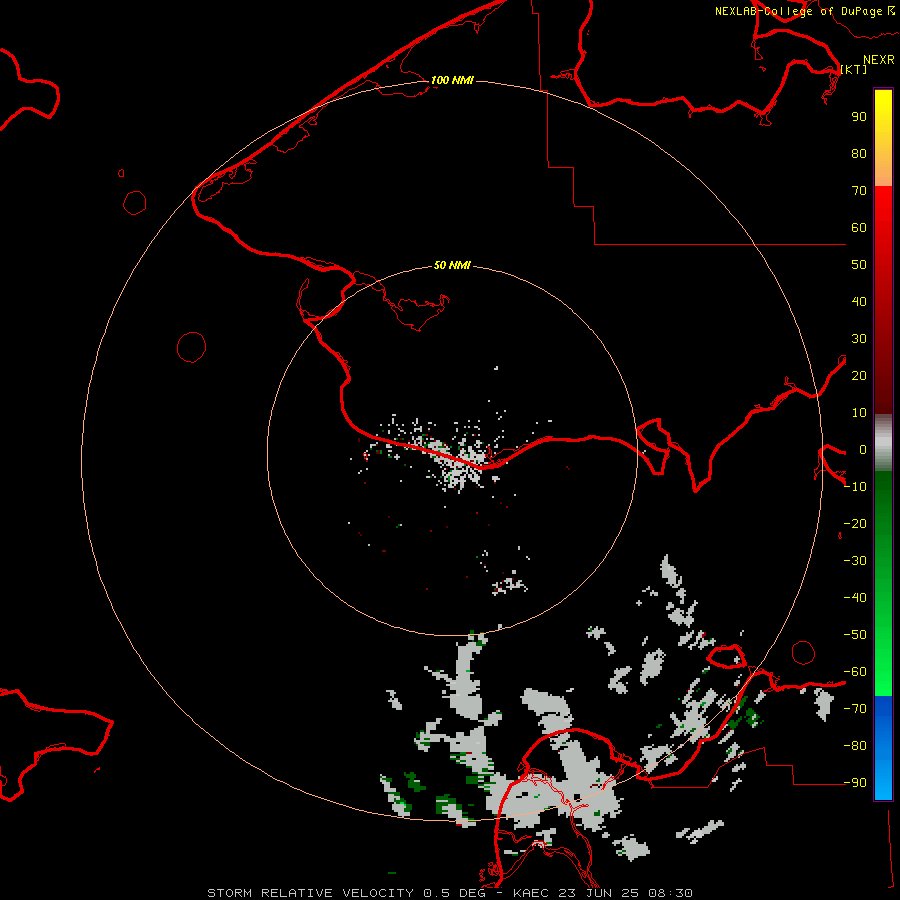
Task: Click the [KT] units label
Action: [854, 69]
